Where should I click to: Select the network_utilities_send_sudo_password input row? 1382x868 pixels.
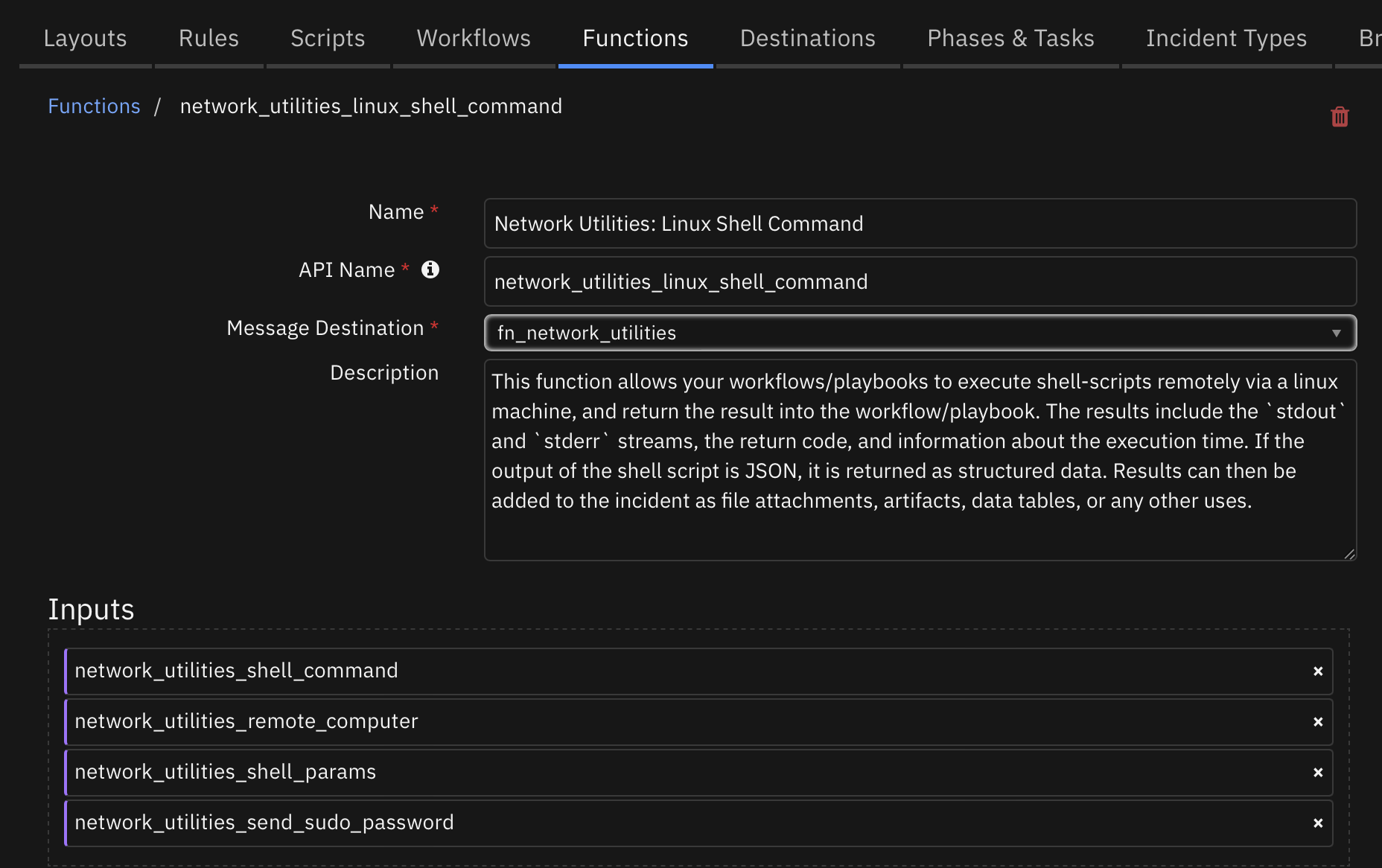(x=698, y=823)
